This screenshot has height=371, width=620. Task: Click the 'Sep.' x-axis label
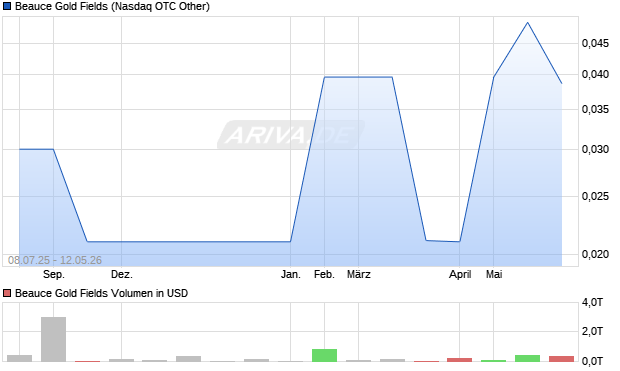tap(54, 274)
